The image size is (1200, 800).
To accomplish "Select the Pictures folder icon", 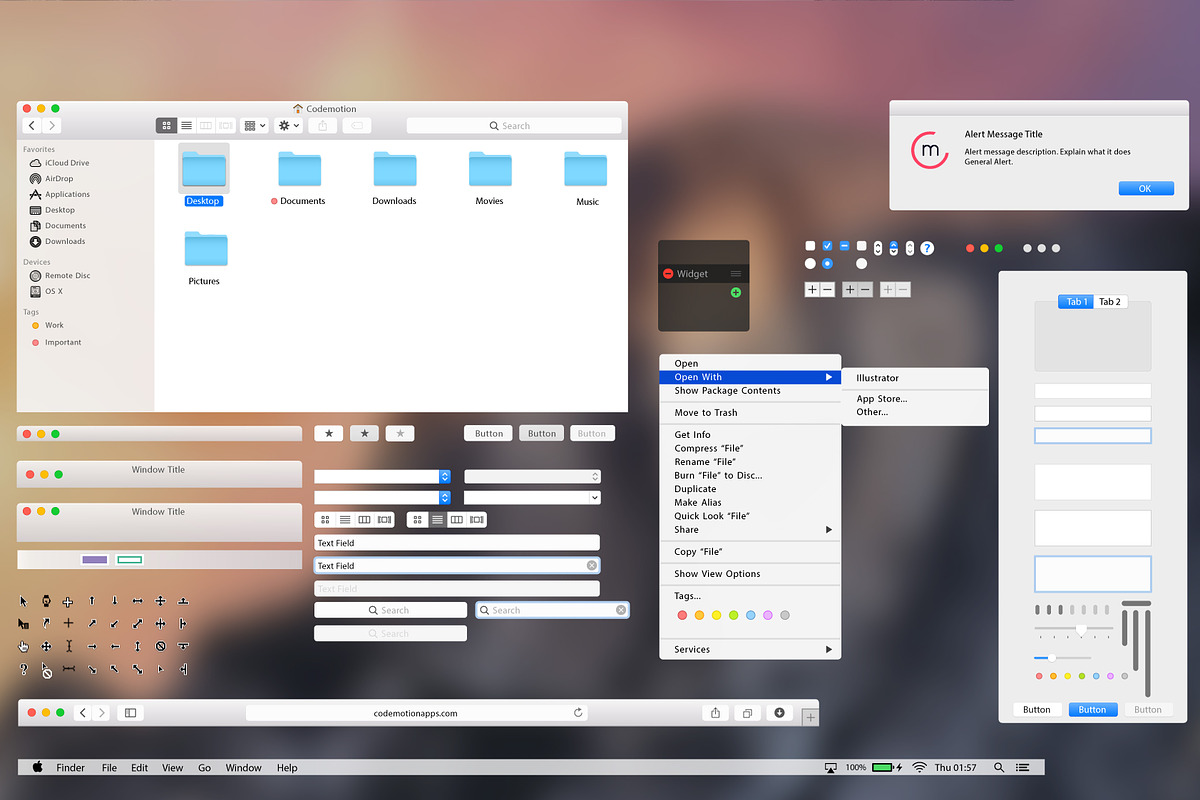I will [x=205, y=249].
